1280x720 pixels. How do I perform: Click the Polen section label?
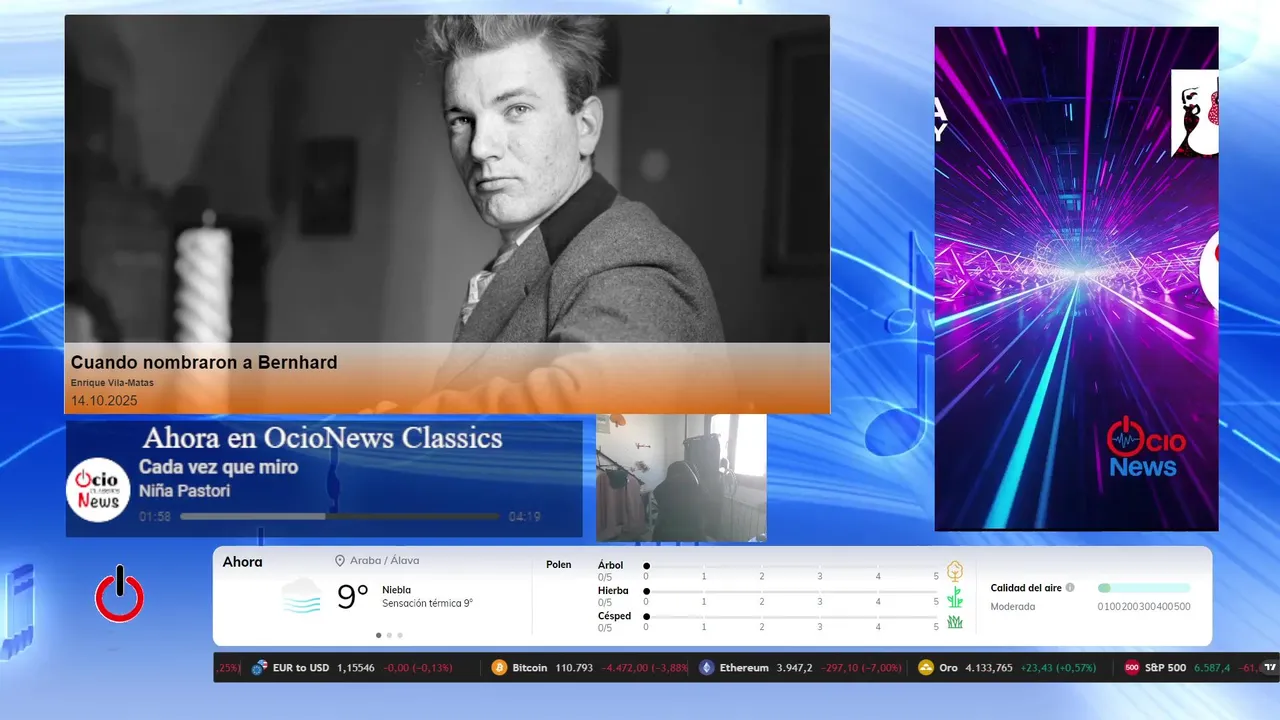coord(559,565)
